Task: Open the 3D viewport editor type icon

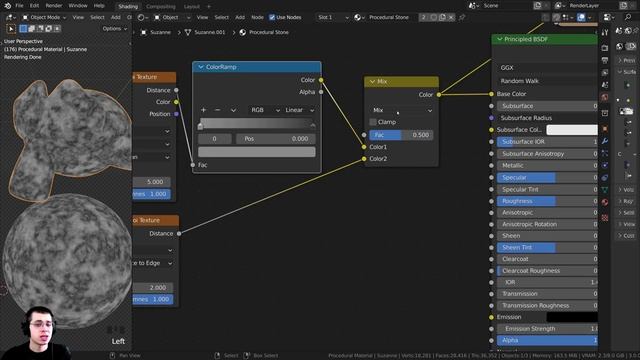Action: (x=10, y=18)
